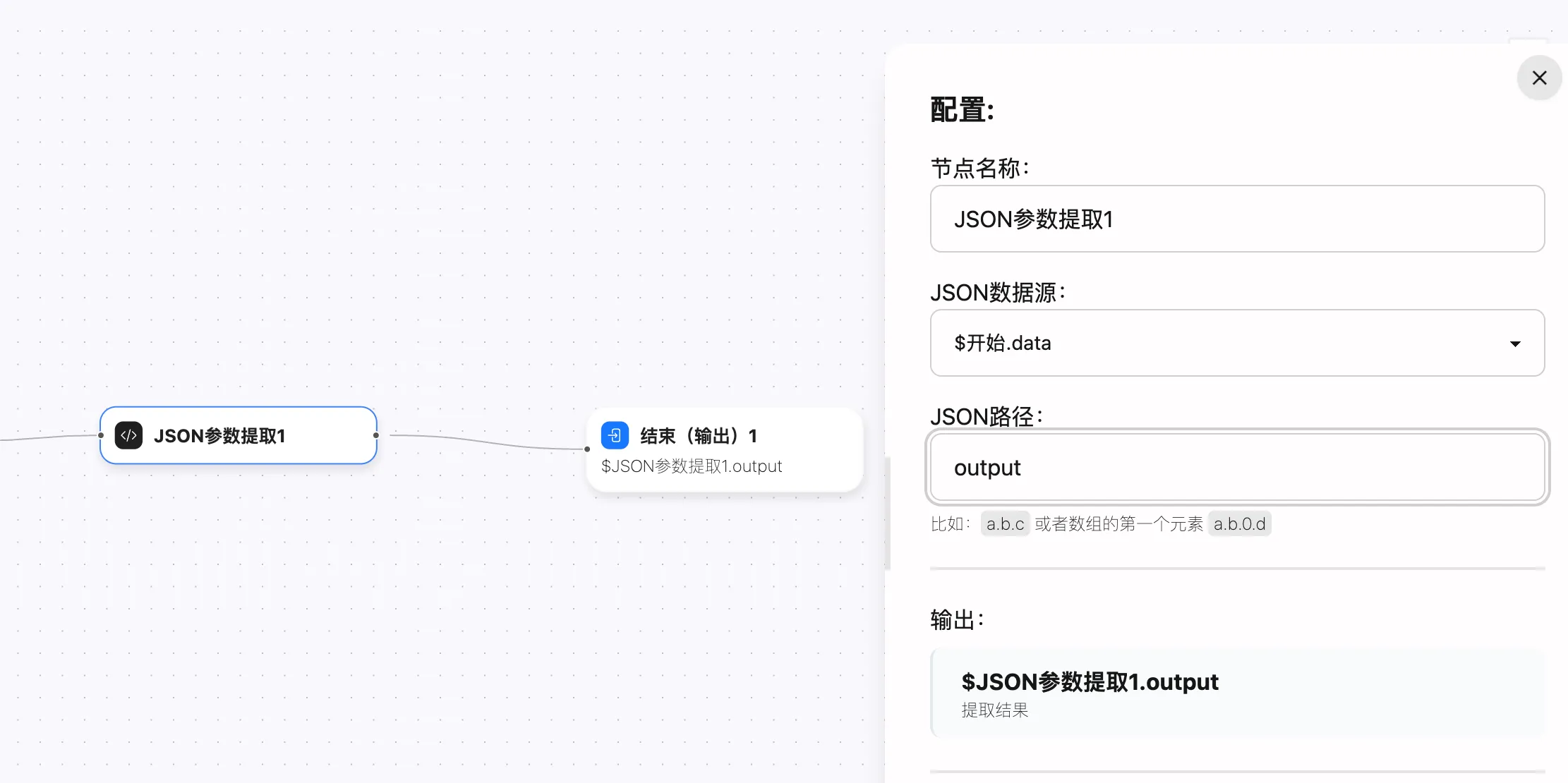Click the $JSON参数提取1.output output variable
The width and height of the screenshot is (1568, 783).
click(x=1090, y=681)
